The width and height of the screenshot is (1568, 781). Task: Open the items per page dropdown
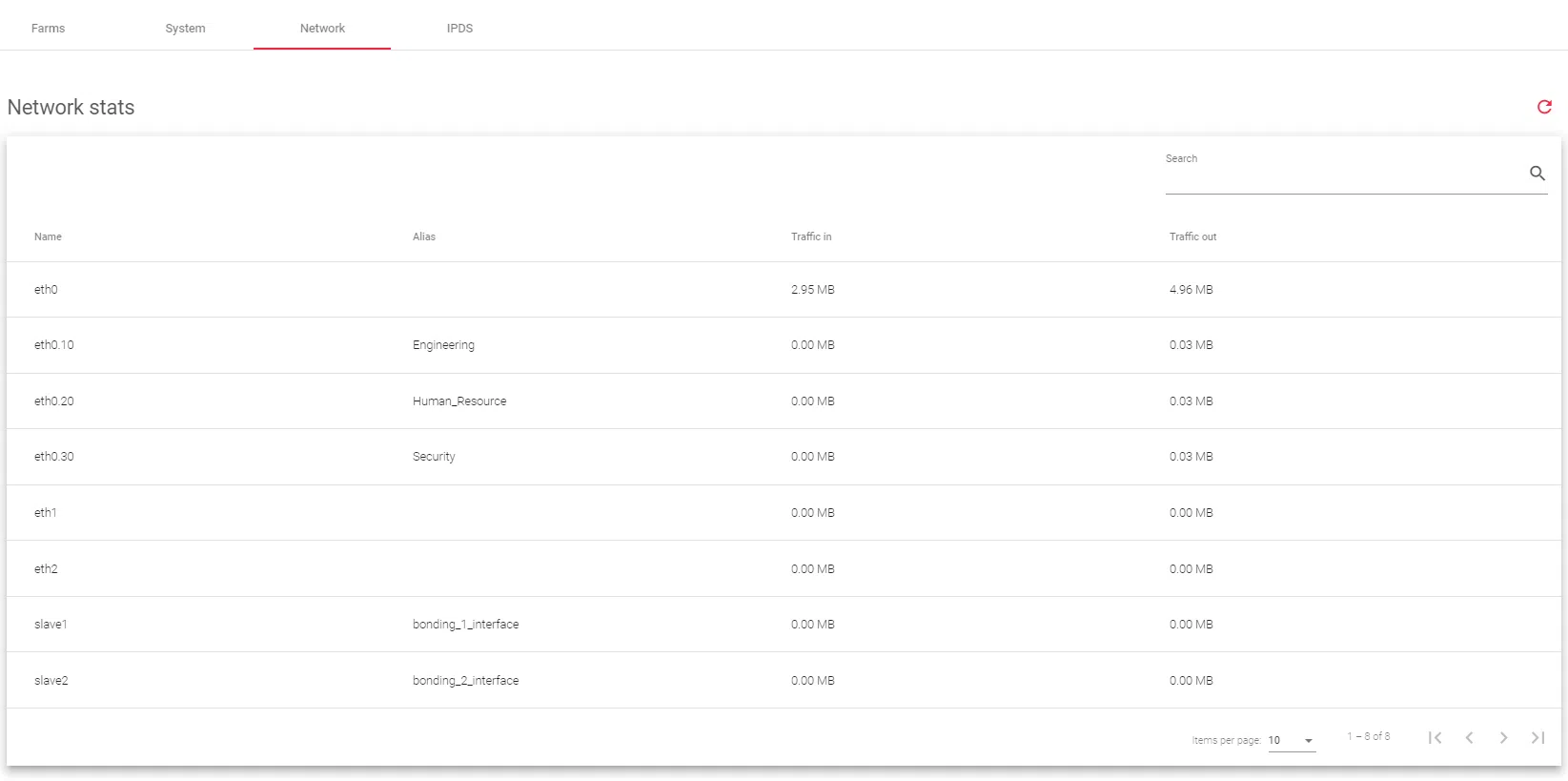click(x=1292, y=741)
